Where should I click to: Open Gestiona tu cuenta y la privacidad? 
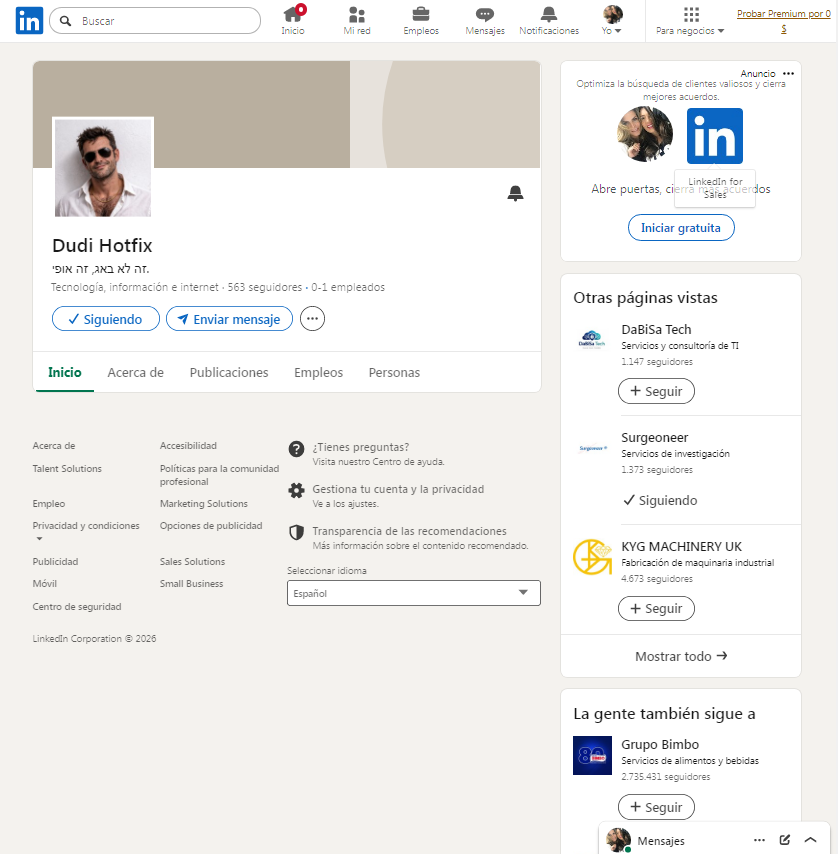pos(398,489)
